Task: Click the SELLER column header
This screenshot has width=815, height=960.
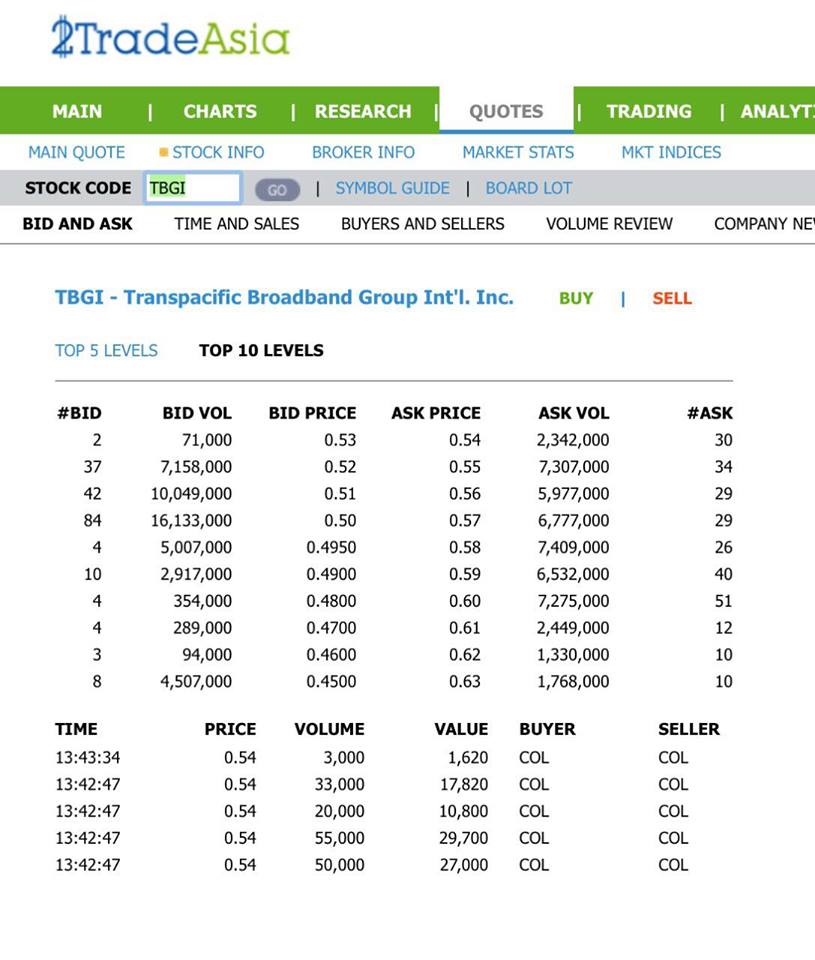Action: coord(689,729)
